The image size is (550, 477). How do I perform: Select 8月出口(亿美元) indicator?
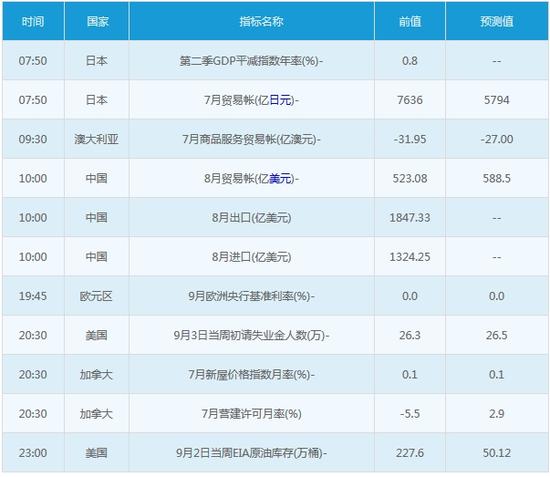(x=251, y=218)
